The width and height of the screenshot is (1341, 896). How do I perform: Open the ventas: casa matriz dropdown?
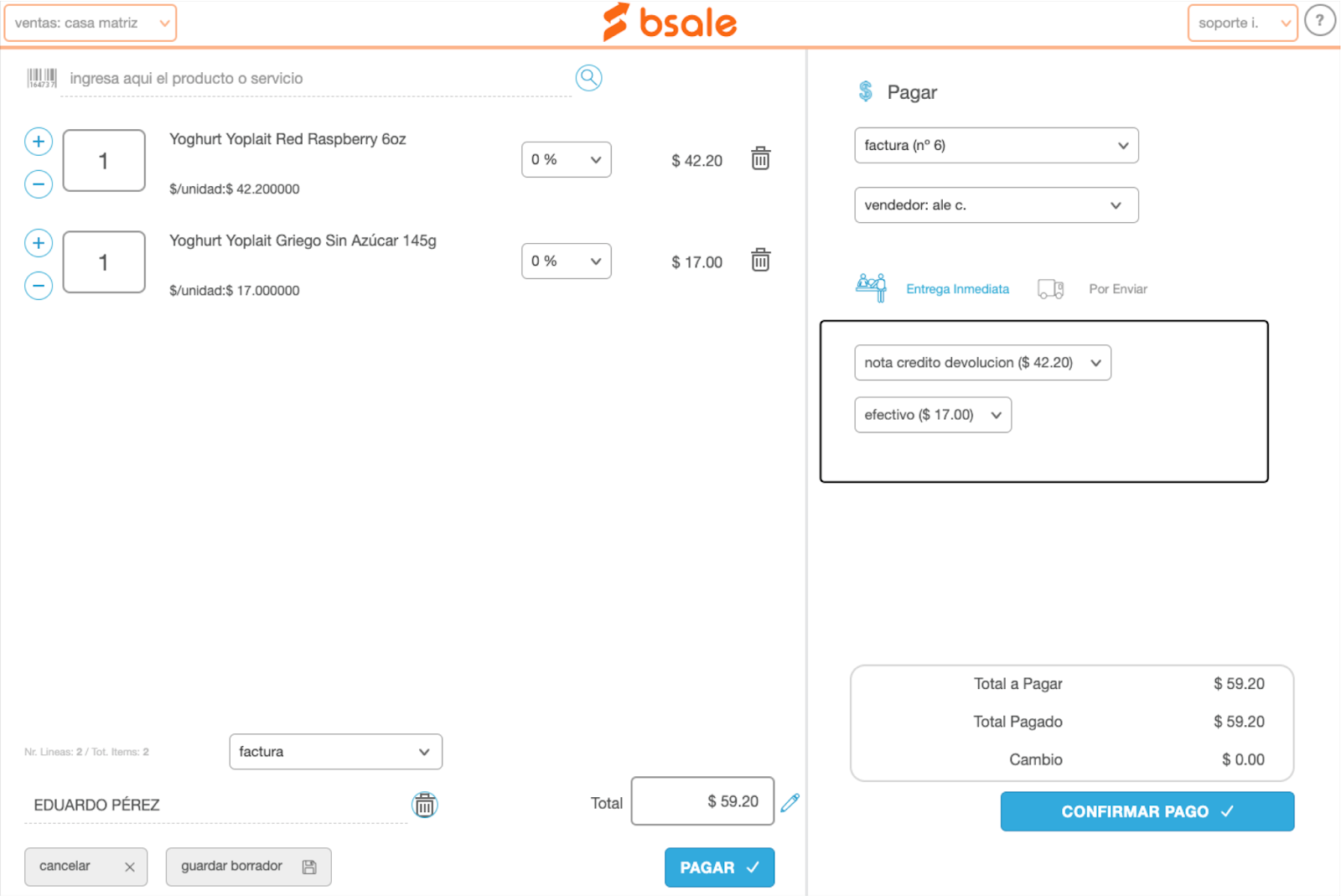[x=91, y=23]
